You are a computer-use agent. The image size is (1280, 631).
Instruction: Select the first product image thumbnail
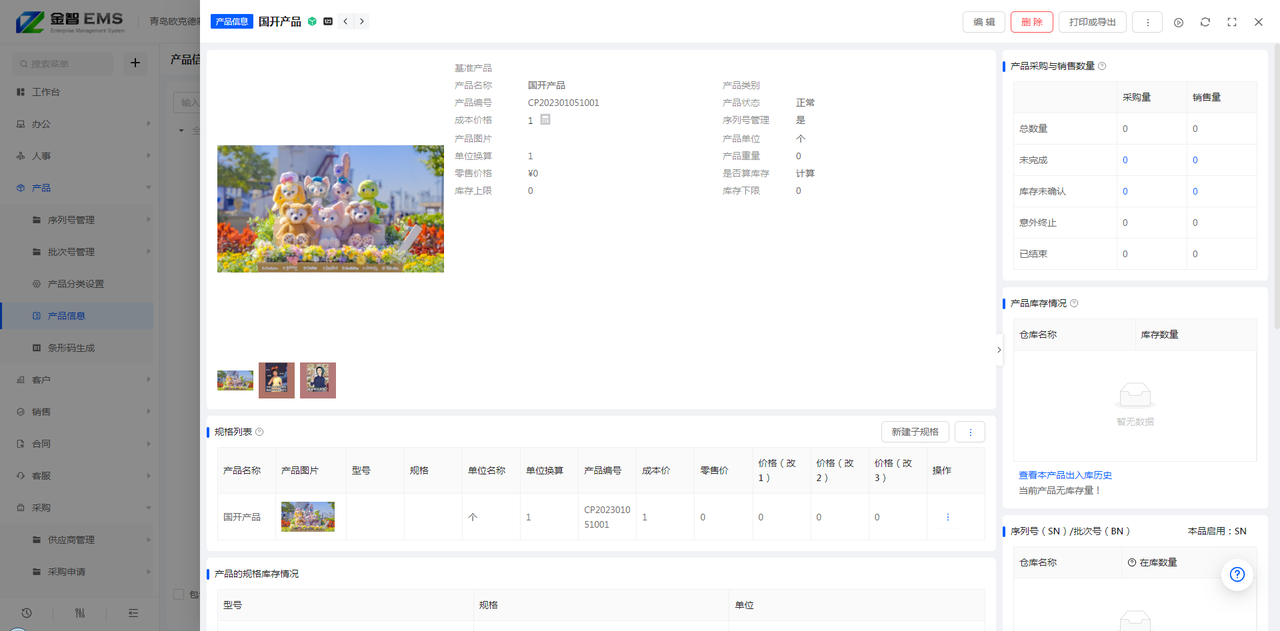(235, 380)
